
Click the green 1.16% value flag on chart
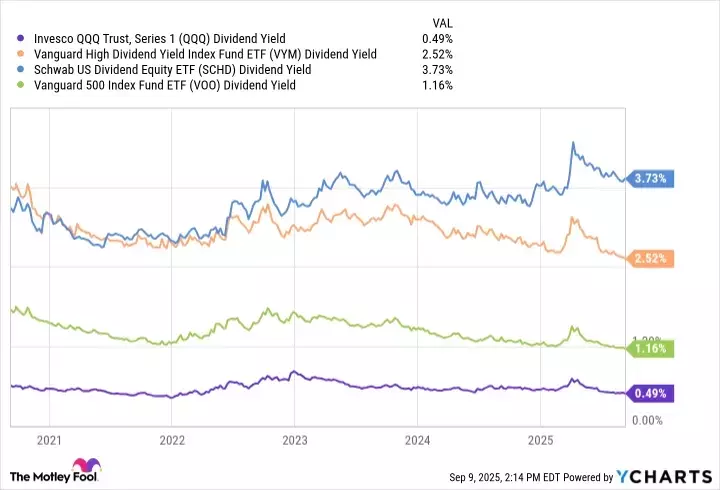[x=654, y=349]
